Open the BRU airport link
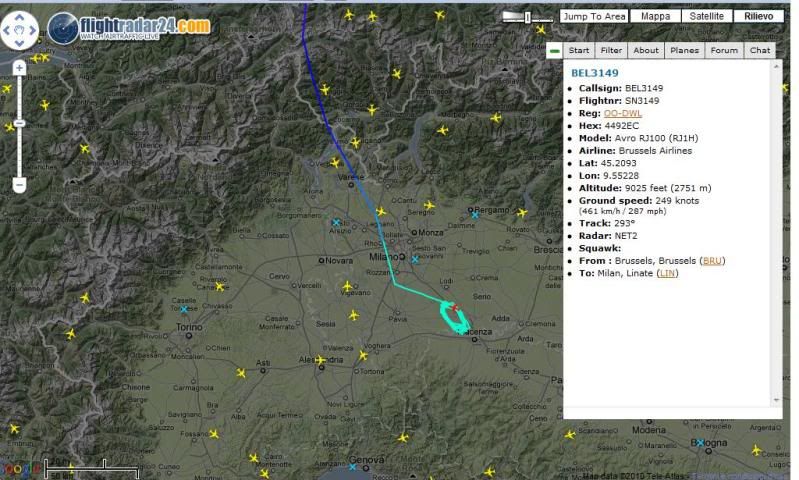 coord(712,261)
